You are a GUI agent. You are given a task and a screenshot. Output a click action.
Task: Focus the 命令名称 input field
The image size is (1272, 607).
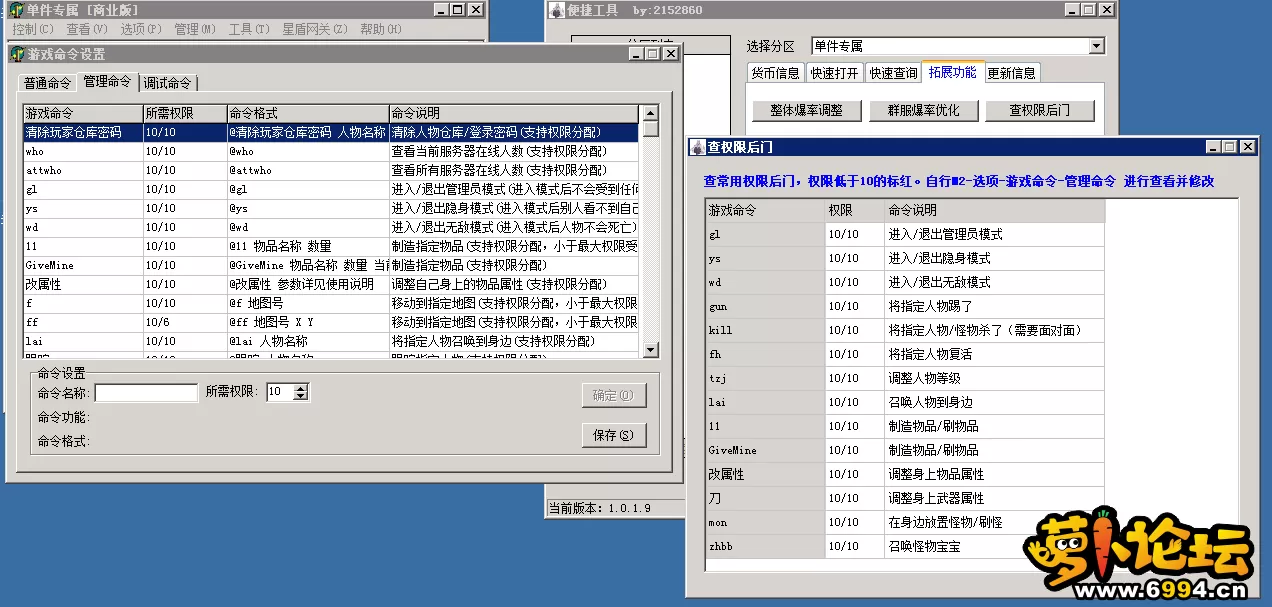[x=146, y=393]
